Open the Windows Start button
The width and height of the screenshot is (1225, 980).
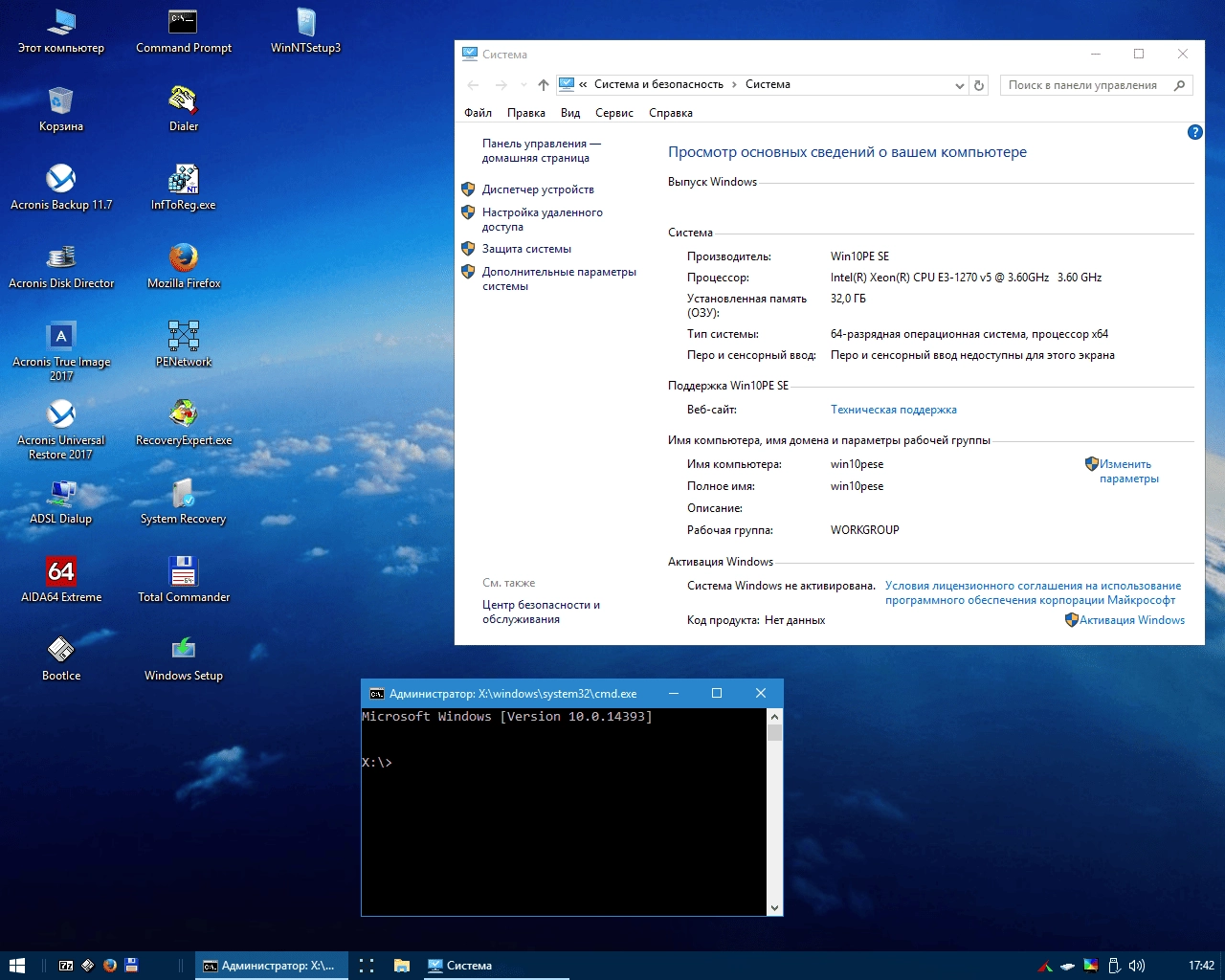pos(16,966)
